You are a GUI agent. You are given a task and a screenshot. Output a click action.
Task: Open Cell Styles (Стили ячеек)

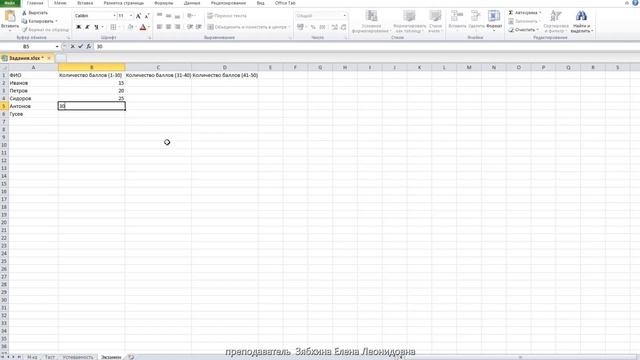click(x=435, y=22)
